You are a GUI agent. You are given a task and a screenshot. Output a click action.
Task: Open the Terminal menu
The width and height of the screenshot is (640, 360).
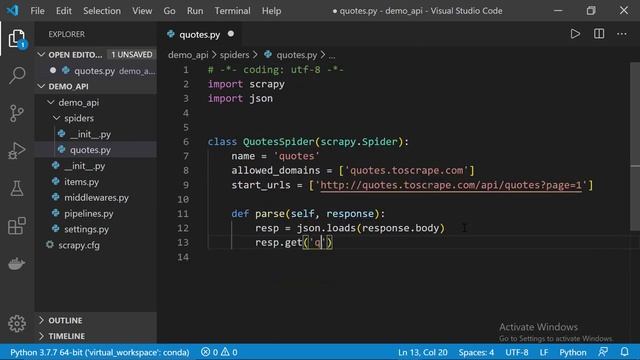pyautogui.click(x=233, y=11)
